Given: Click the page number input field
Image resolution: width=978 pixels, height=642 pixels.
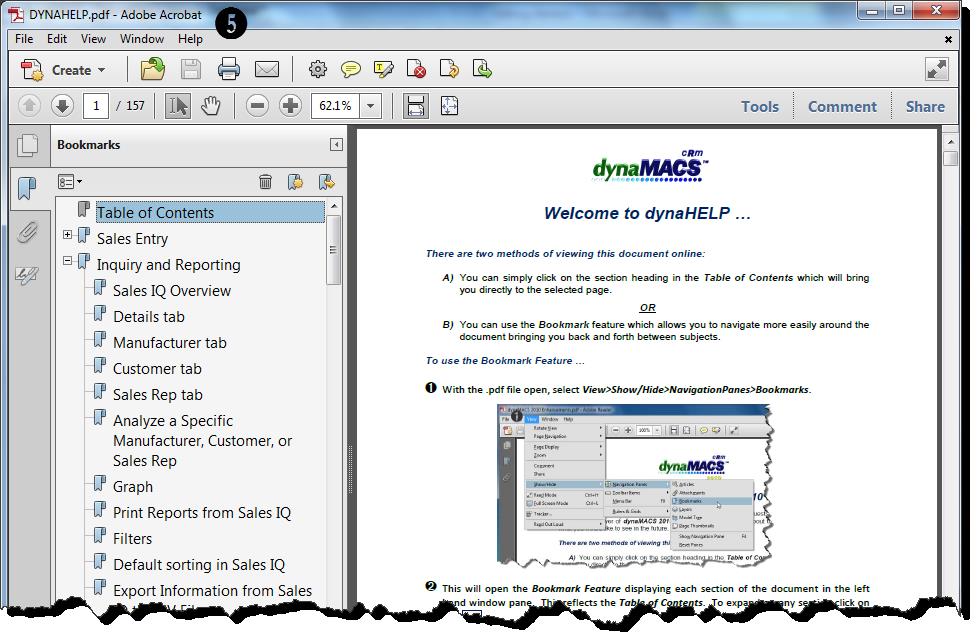Looking at the screenshot, I should (x=96, y=106).
